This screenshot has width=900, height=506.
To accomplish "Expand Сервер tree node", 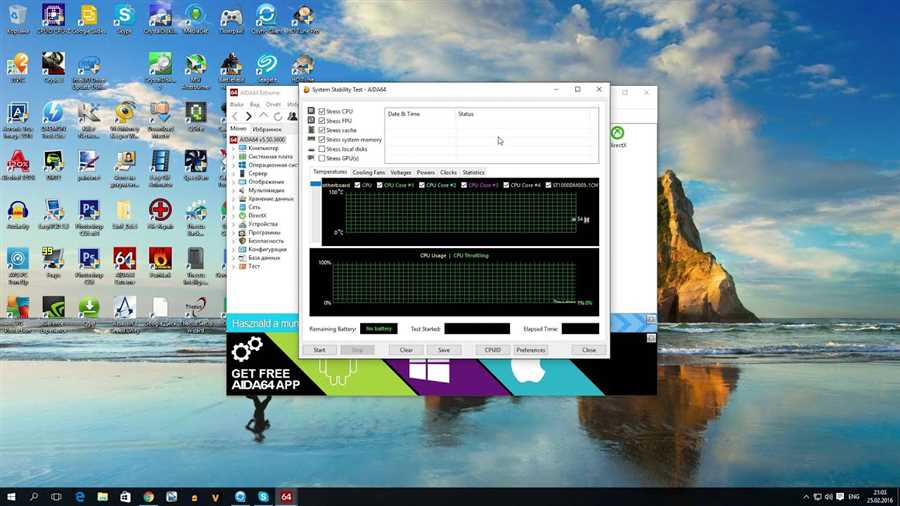I will pos(234,173).
